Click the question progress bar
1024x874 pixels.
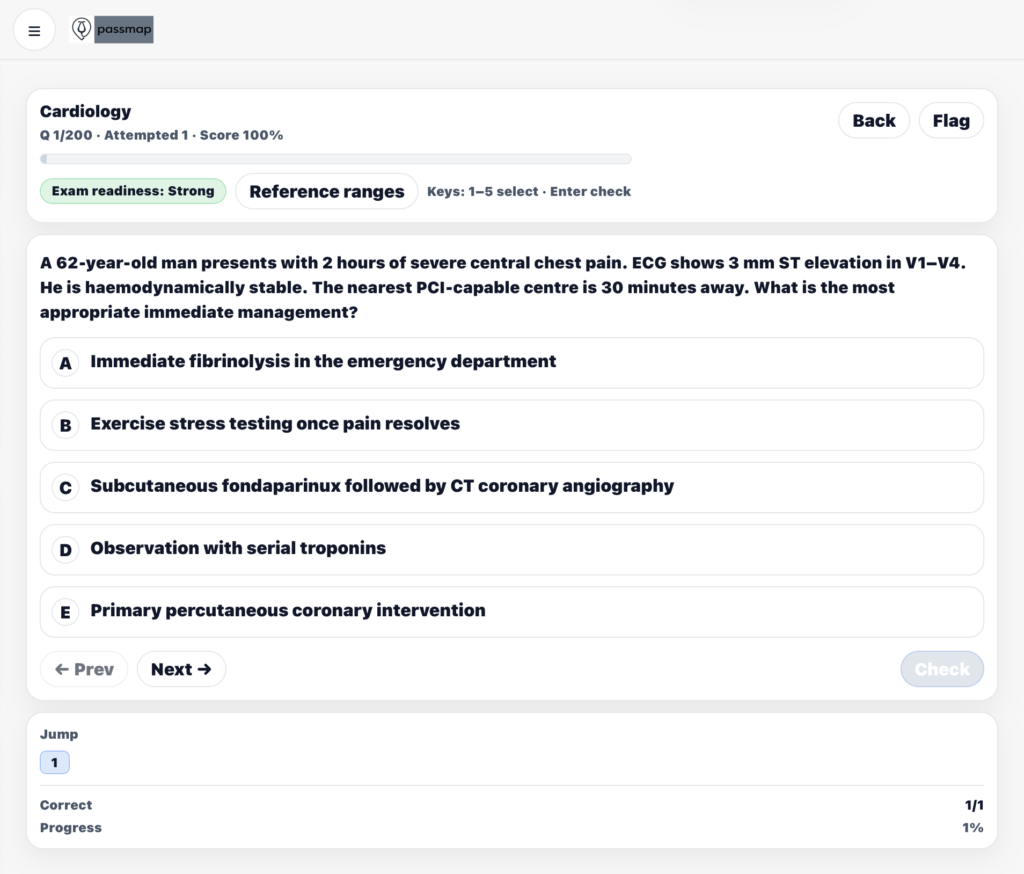point(335,158)
